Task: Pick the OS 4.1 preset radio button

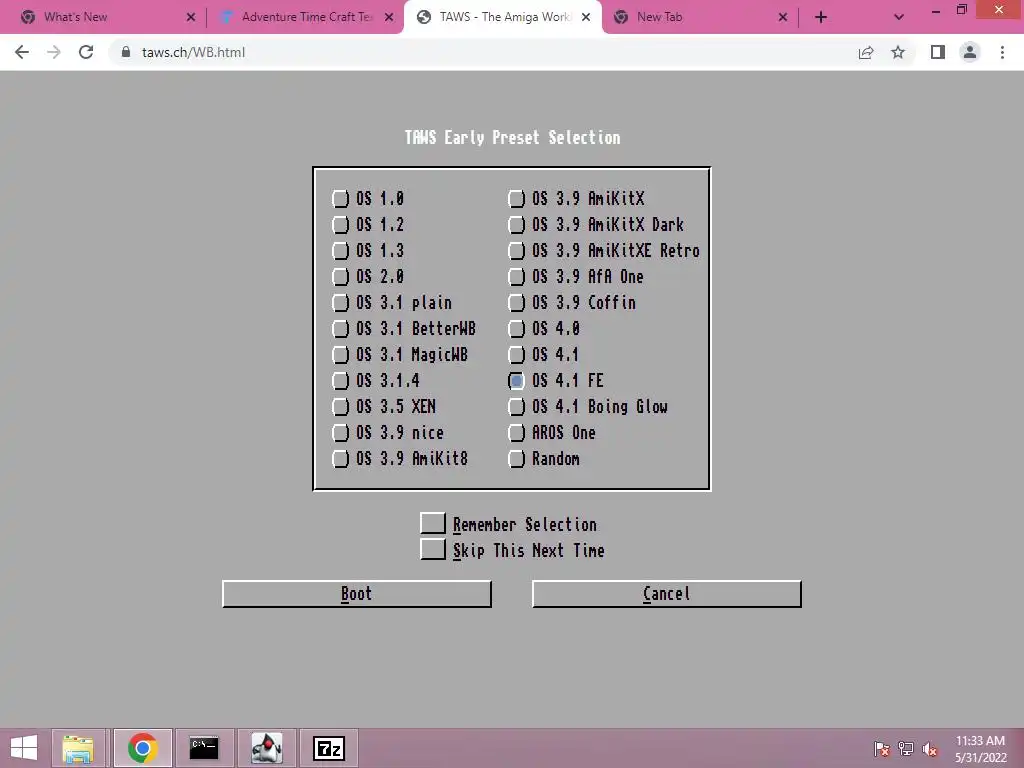Action: tap(516, 355)
